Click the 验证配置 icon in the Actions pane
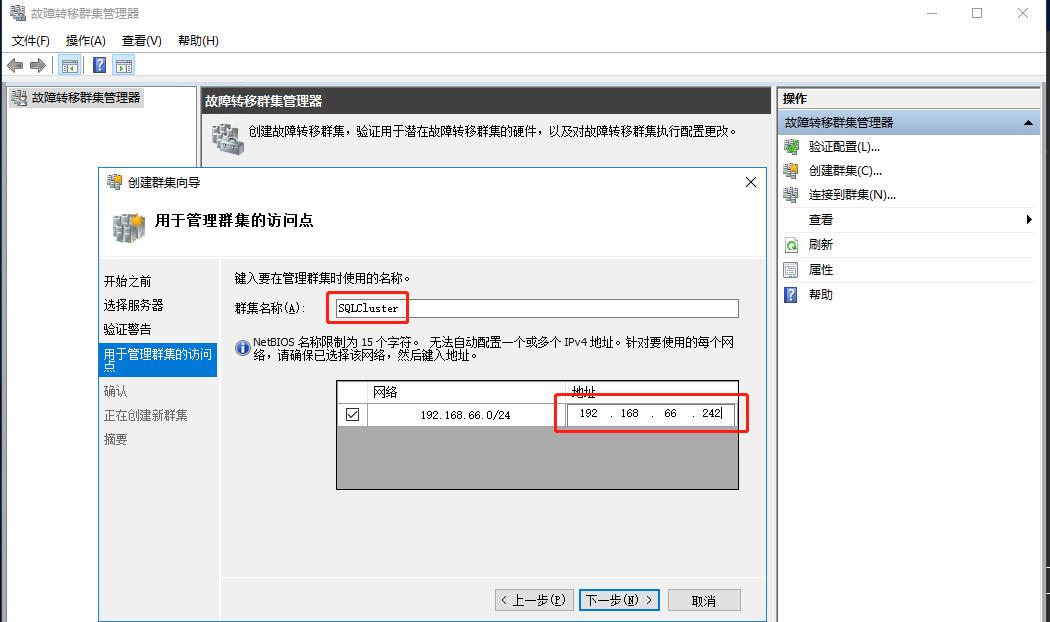 click(790, 146)
